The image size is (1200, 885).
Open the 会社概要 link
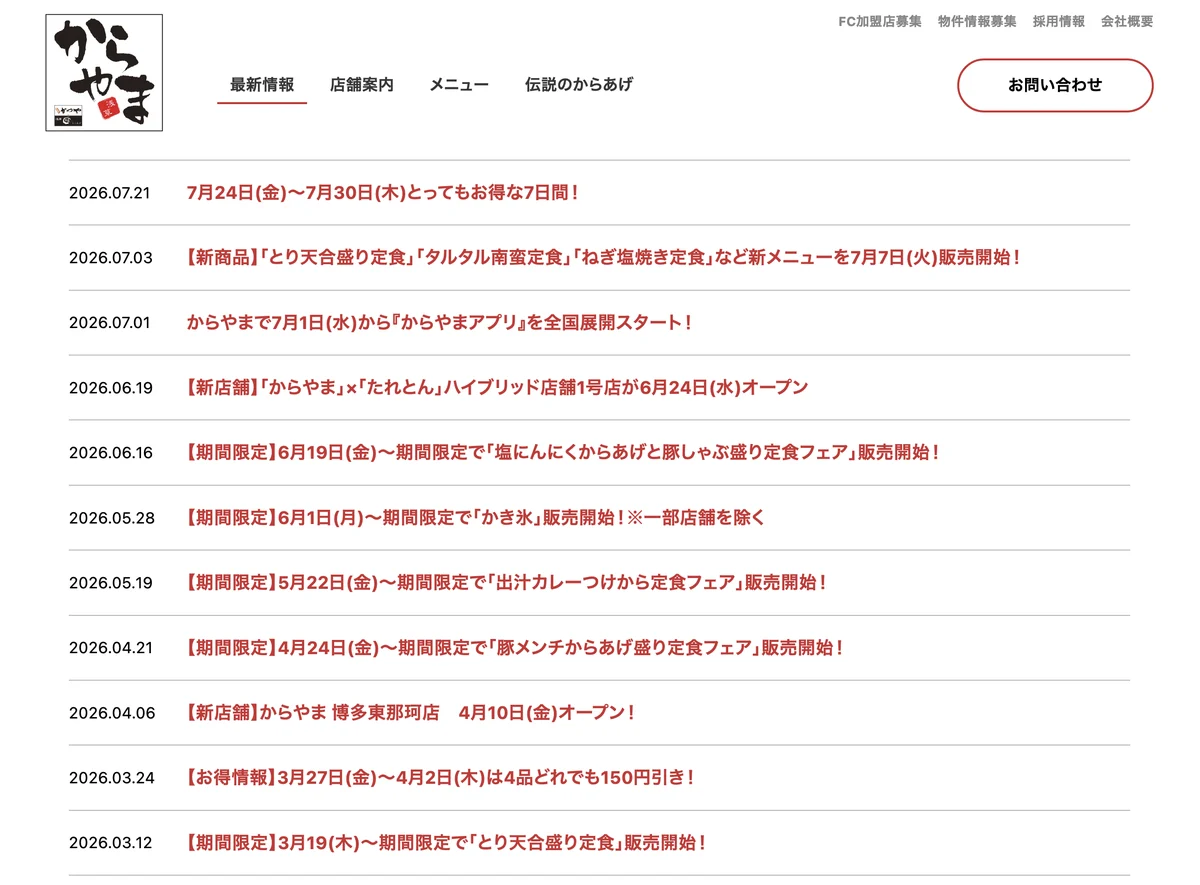pyautogui.click(x=1127, y=21)
